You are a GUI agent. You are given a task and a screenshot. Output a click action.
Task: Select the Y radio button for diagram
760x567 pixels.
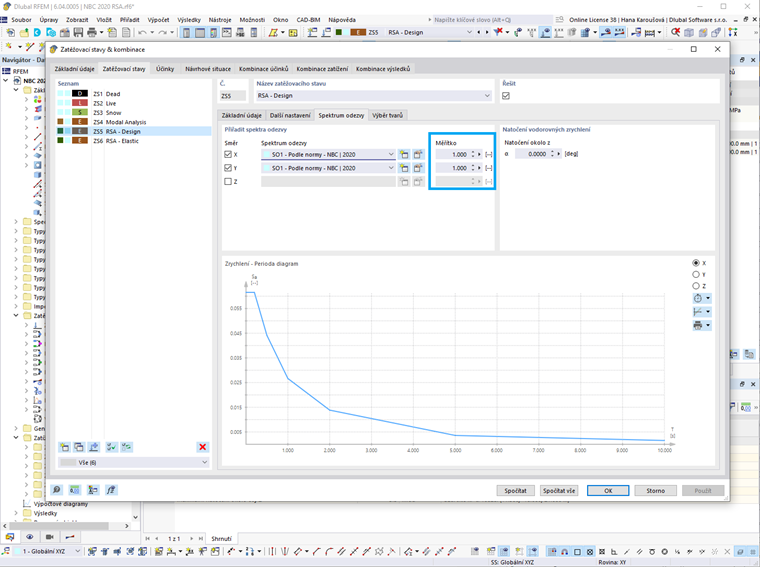pyautogui.click(x=696, y=274)
